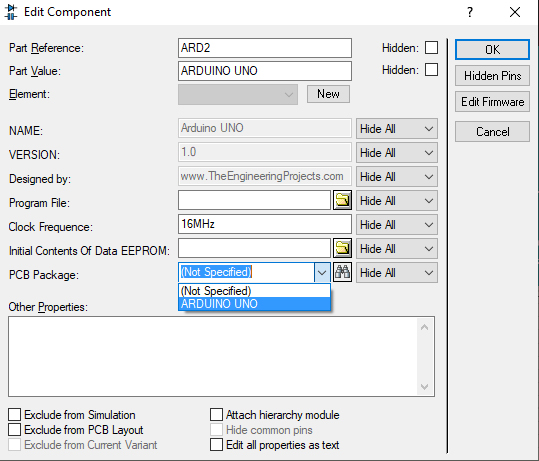Click Edit Firmware button
The height and width of the screenshot is (461, 539).
click(x=492, y=102)
